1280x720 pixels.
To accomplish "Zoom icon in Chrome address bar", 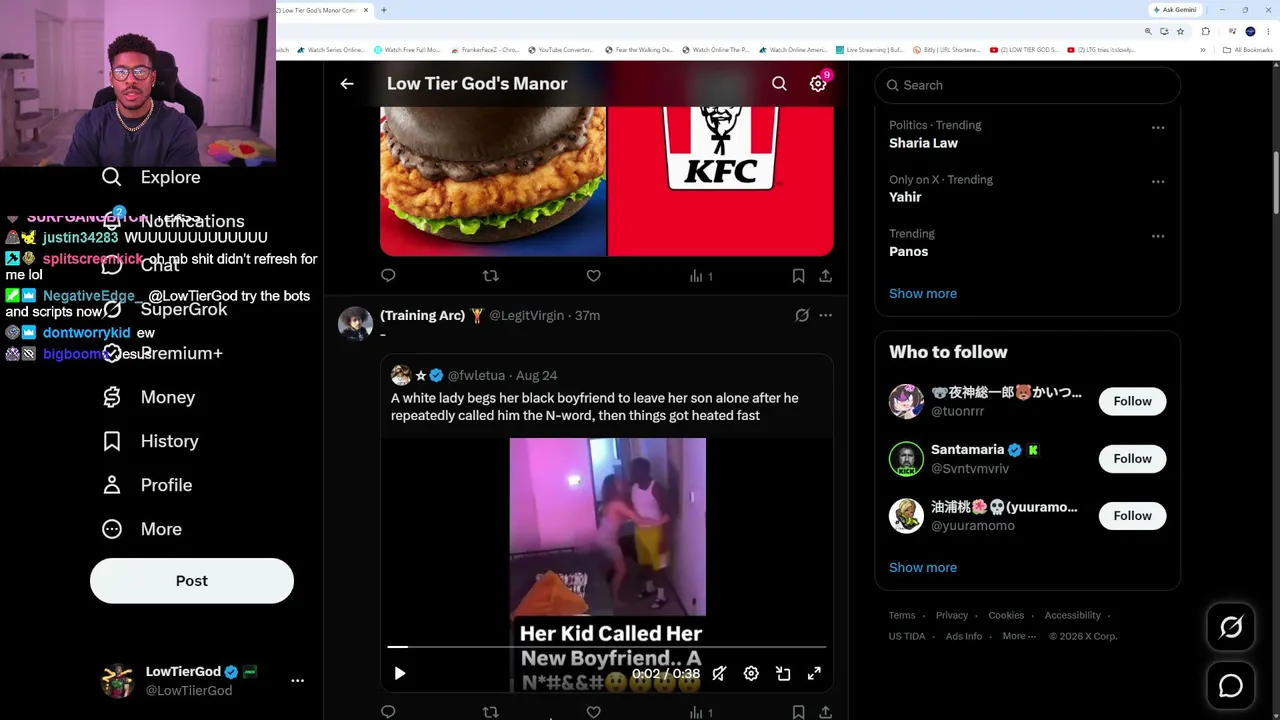I will (x=1149, y=32).
